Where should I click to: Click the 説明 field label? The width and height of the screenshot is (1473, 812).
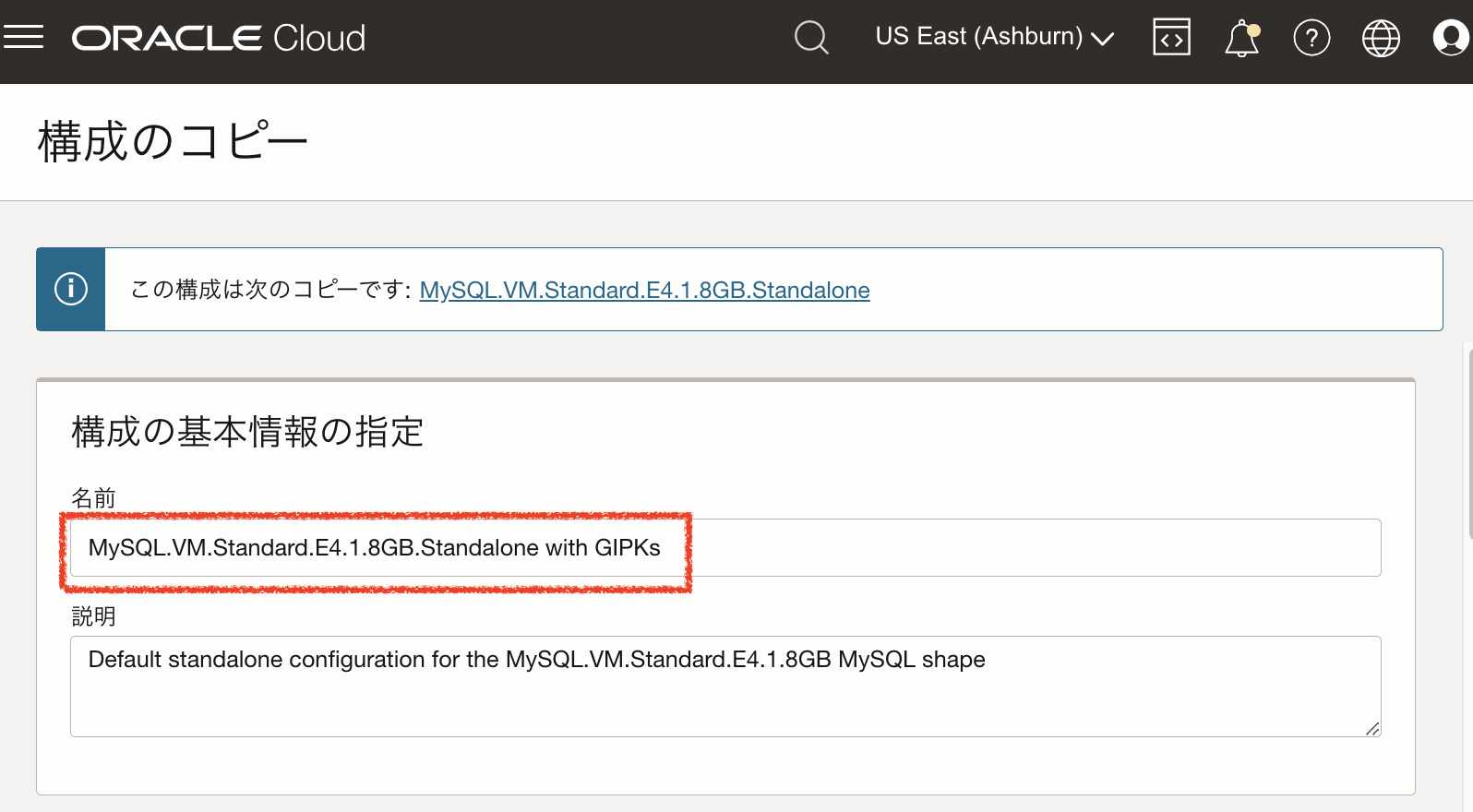(x=93, y=616)
